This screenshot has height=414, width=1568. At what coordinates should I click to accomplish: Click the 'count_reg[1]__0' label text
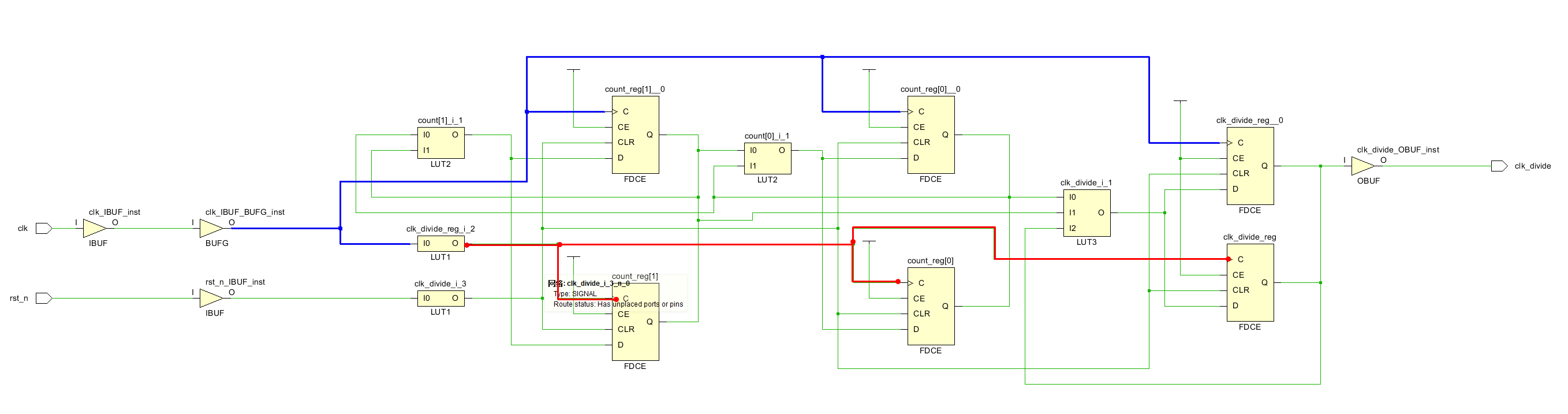635,89
